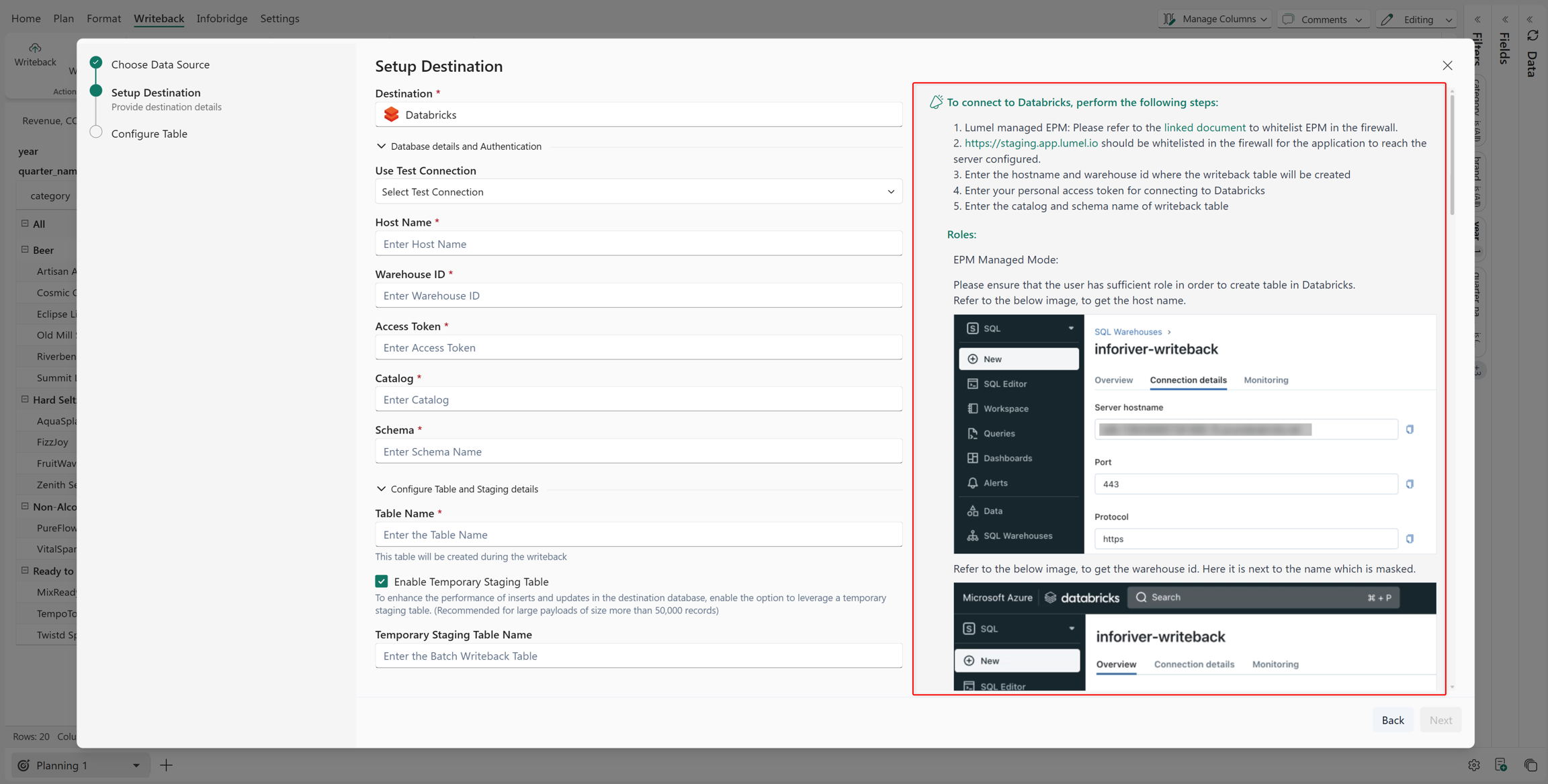This screenshot has width=1548, height=784.
Task: Collapse Configure Table and Staging details section
Action: coord(381,489)
